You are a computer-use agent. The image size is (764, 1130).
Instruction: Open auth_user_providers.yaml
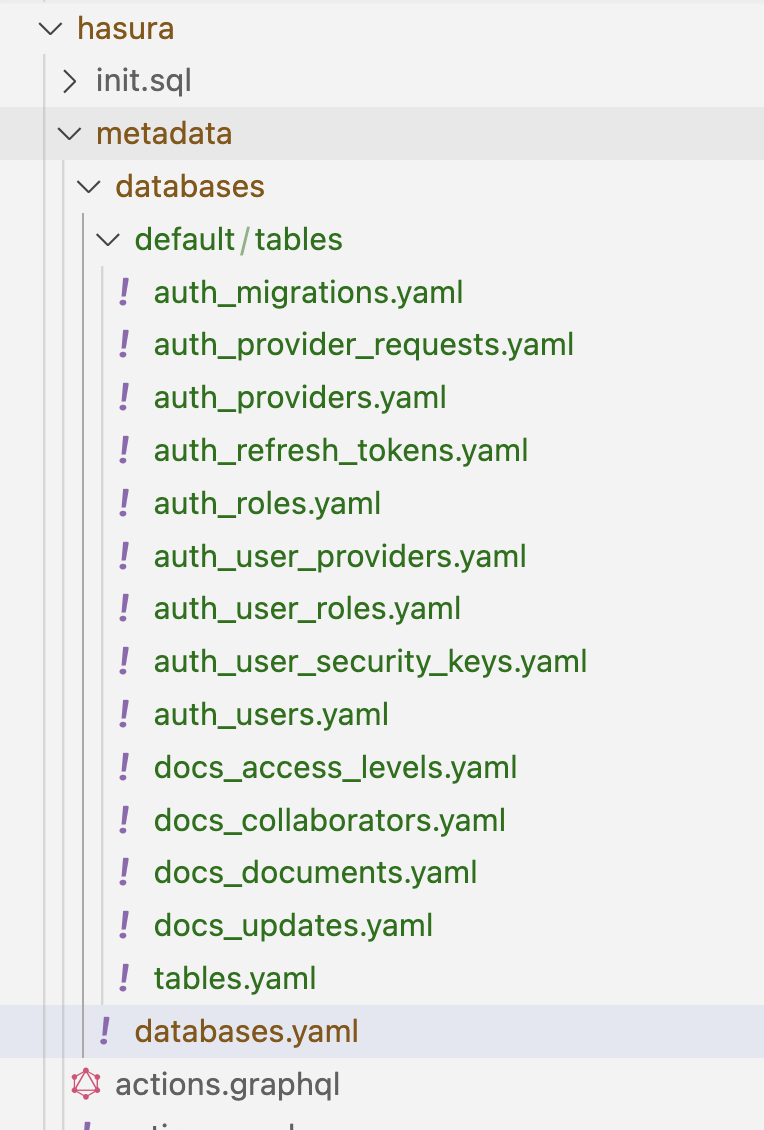tap(339, 556)
